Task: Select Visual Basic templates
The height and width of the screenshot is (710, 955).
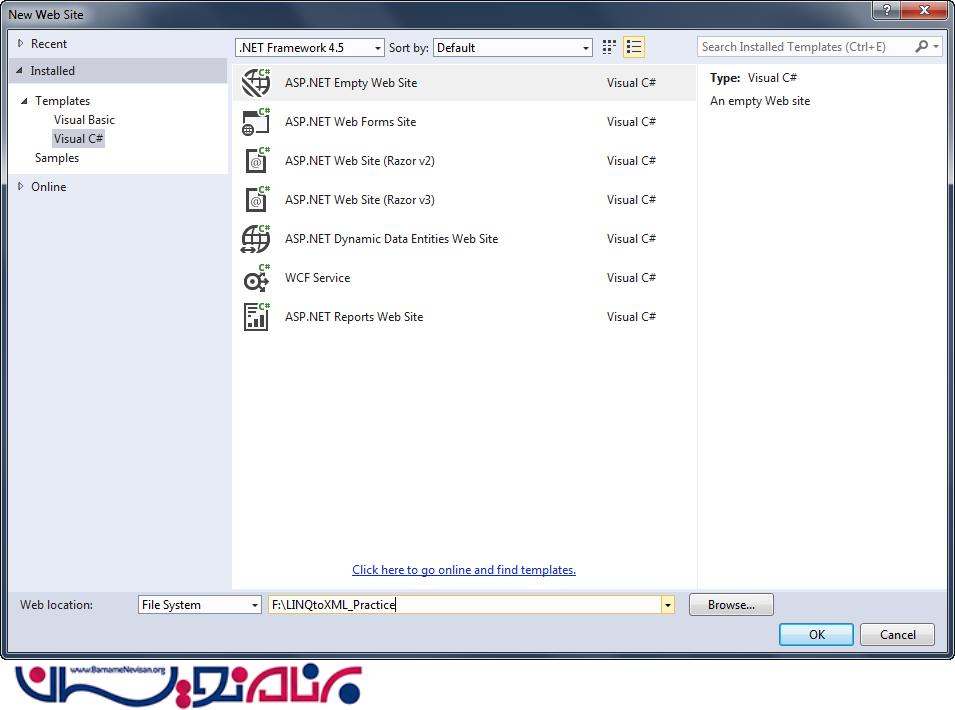Action: tap(84, 119)
